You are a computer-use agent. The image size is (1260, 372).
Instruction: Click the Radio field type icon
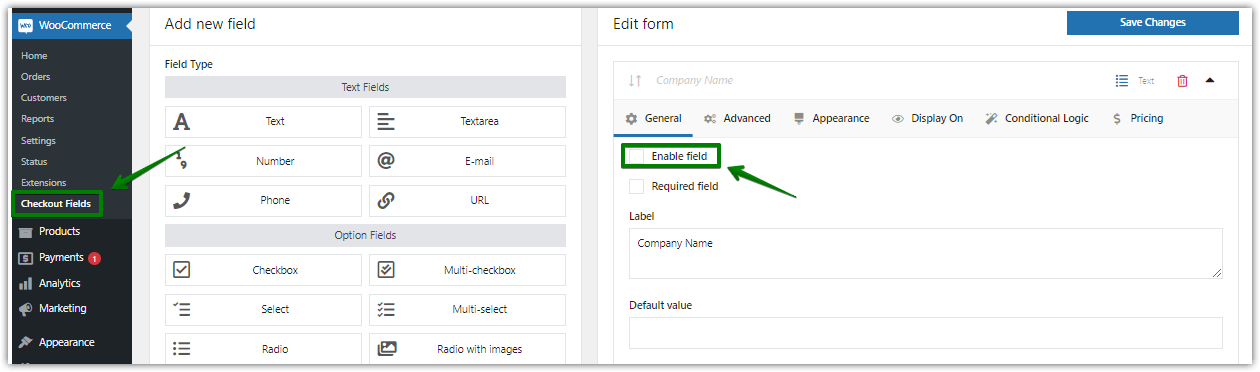point(182,349)
